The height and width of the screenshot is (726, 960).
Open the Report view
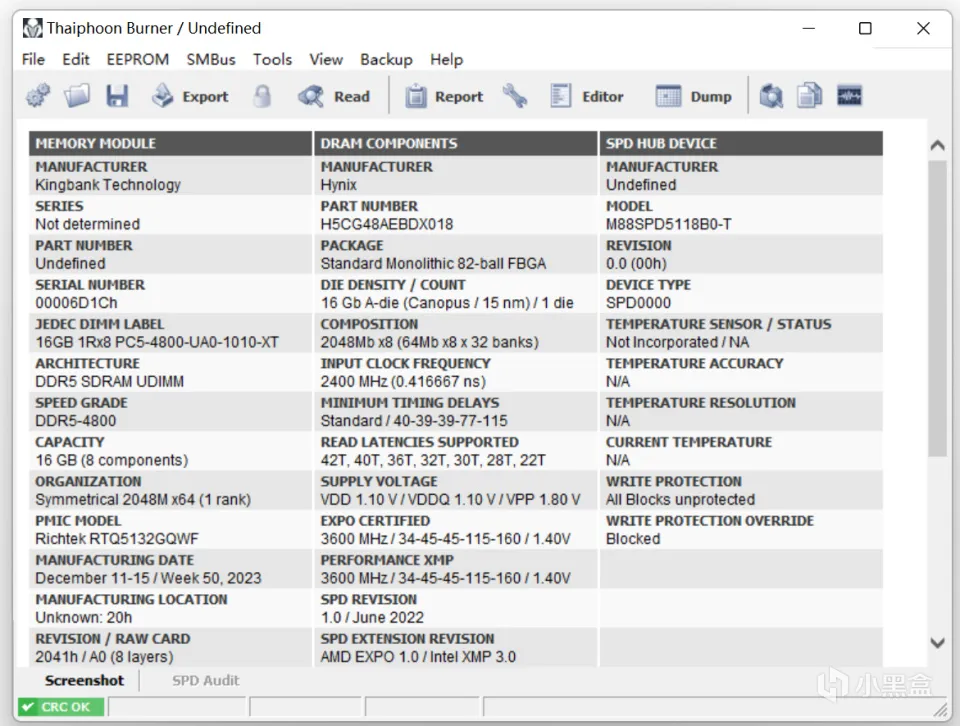(444, 96)
